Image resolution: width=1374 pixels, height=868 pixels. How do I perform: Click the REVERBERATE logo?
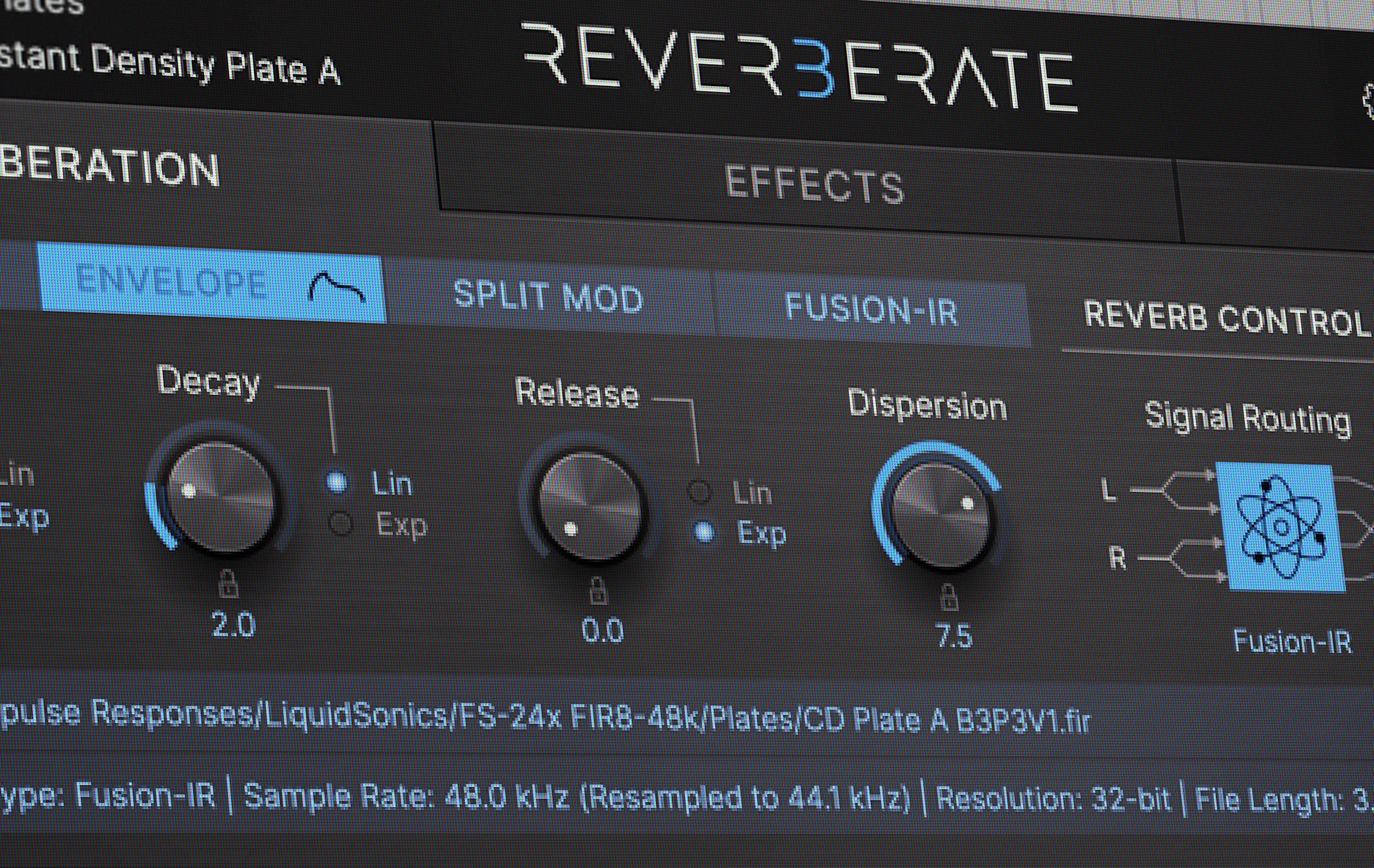pos(799,67)
